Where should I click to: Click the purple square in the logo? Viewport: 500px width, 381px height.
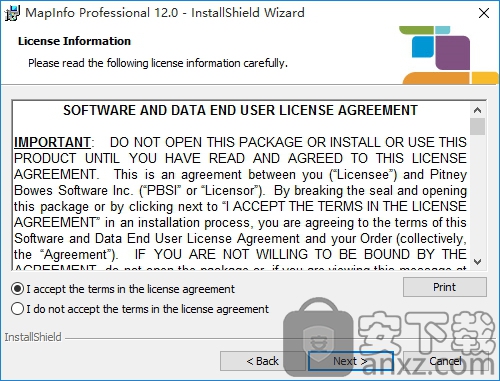point(453,53)
